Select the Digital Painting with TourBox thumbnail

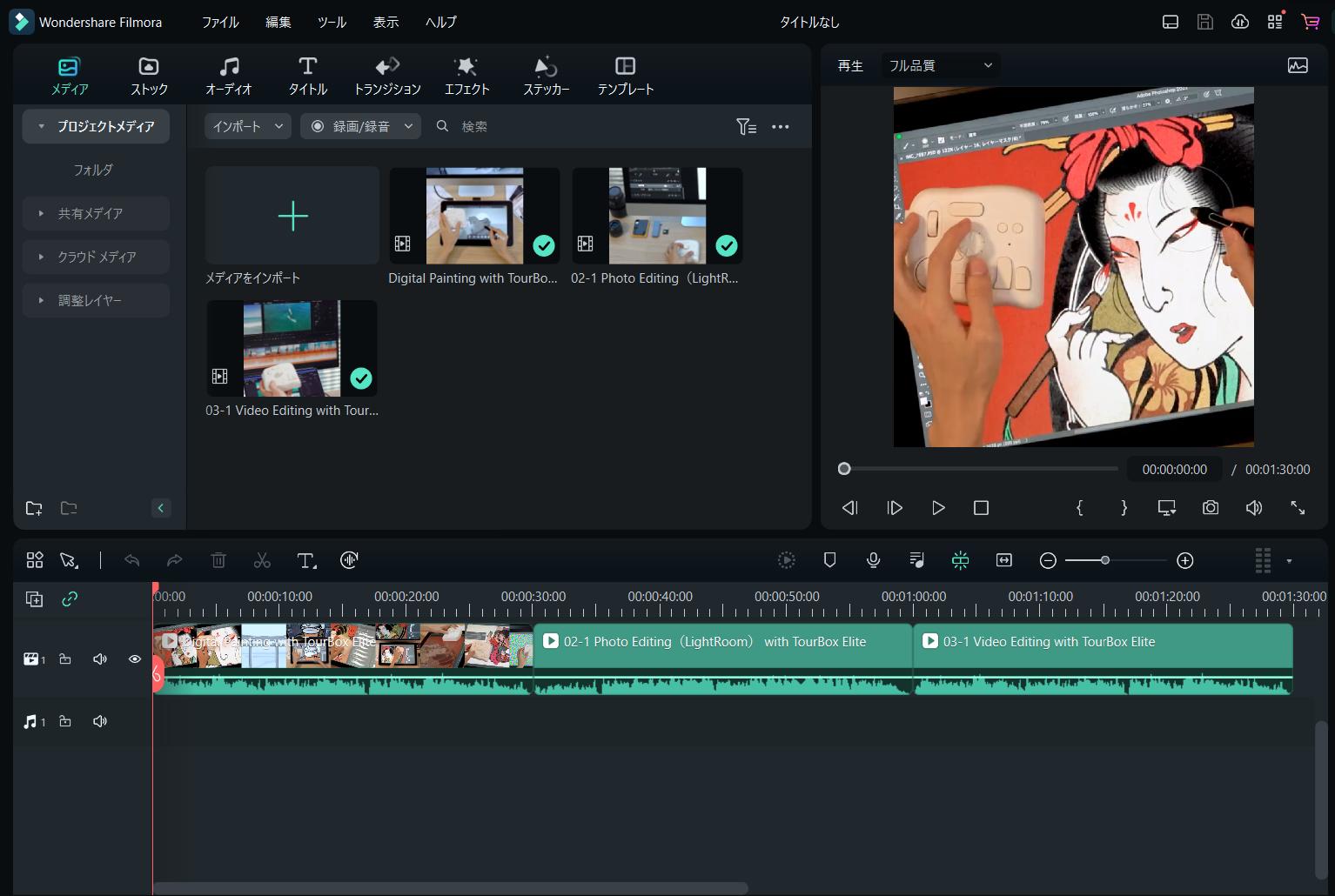click(474, 216)
